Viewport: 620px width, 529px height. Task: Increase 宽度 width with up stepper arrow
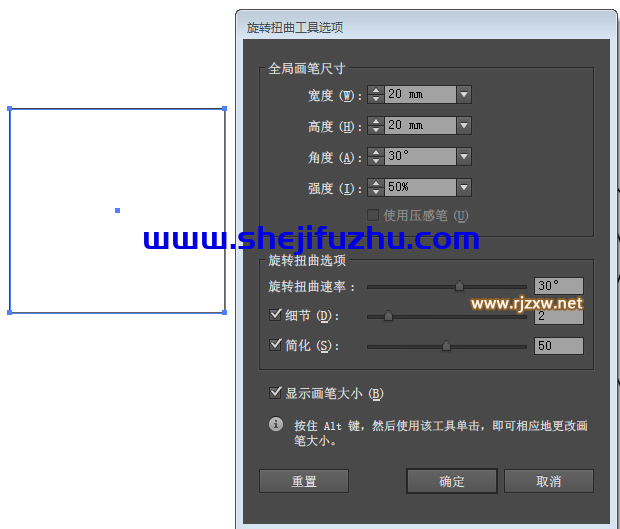click(x=376, y=90)
